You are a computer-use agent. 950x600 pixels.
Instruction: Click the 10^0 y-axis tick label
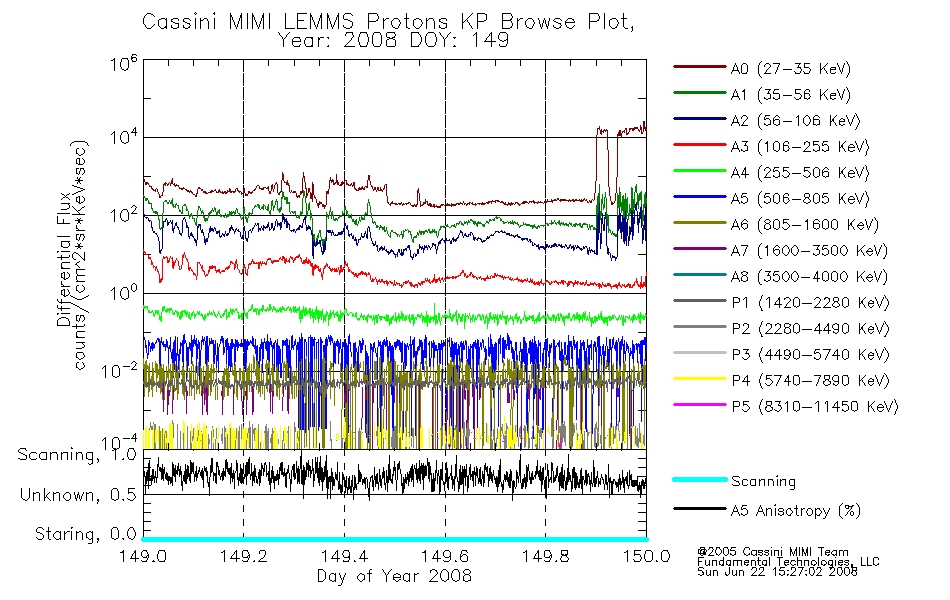click(x=124, y=292)
